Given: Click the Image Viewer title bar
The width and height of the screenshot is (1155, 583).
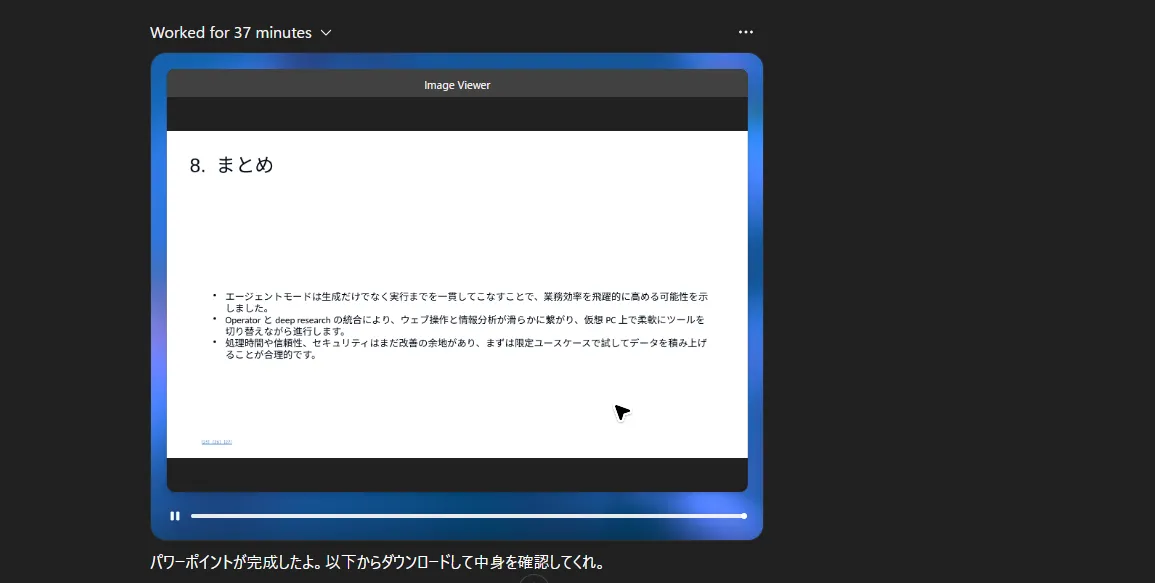Looking at the screenshot, I should coord(457,85).
